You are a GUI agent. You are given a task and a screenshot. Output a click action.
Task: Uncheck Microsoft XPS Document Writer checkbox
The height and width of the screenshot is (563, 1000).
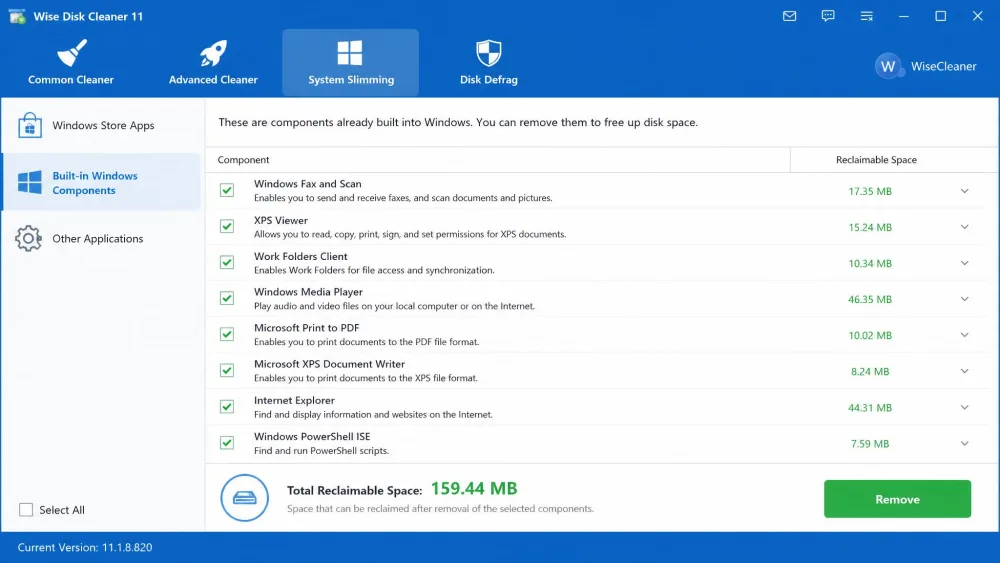(x=226, y=370)
